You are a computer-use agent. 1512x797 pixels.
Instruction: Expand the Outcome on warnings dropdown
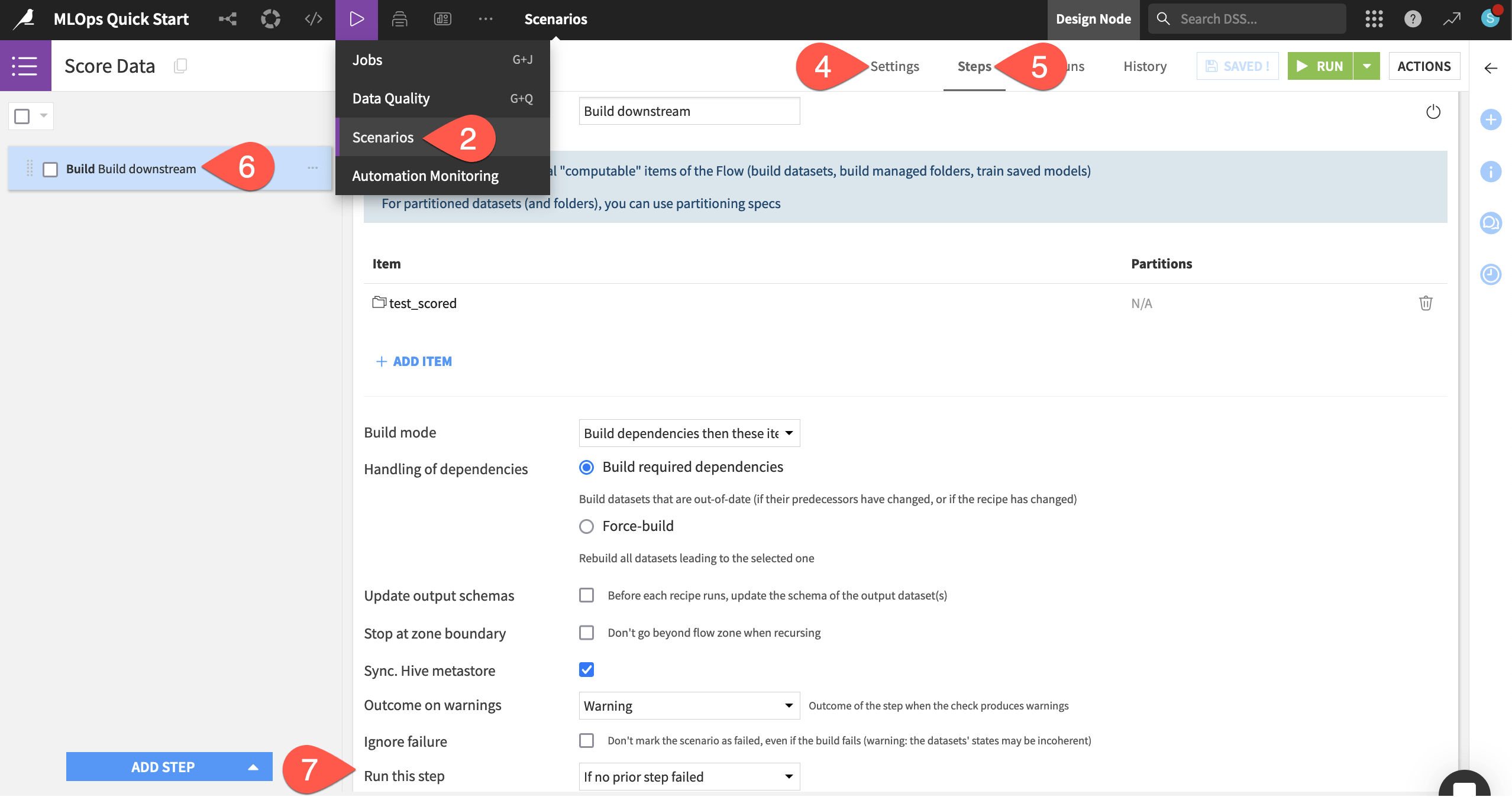pyautogui.click(x=689, y=706)
